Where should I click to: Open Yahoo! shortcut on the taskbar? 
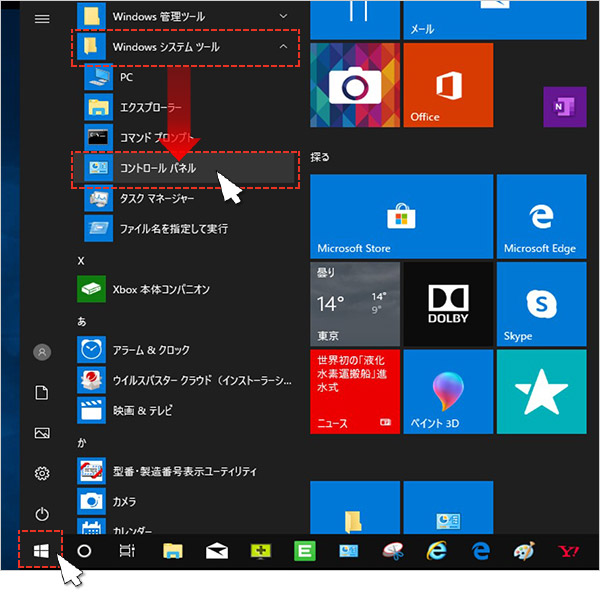(569, 551)
